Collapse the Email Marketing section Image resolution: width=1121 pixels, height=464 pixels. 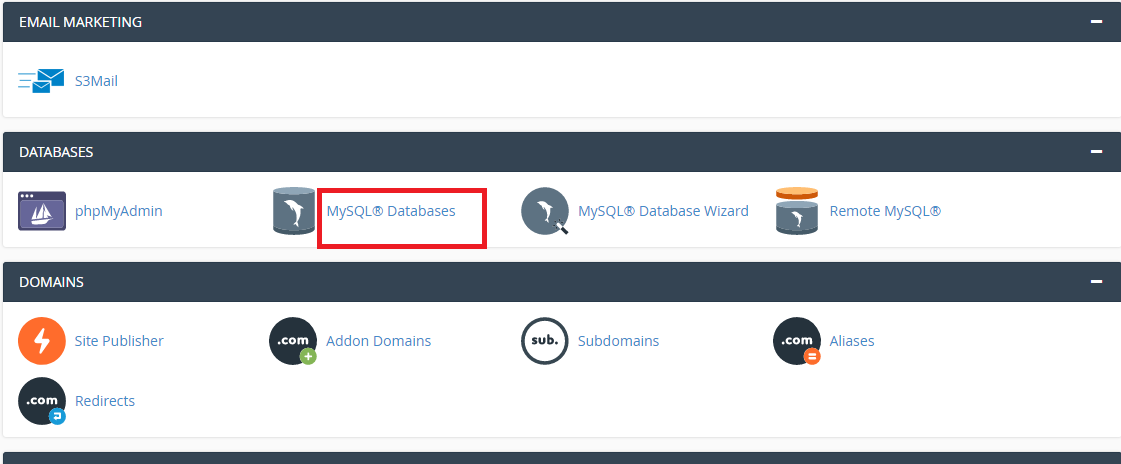coord(1096,21)
